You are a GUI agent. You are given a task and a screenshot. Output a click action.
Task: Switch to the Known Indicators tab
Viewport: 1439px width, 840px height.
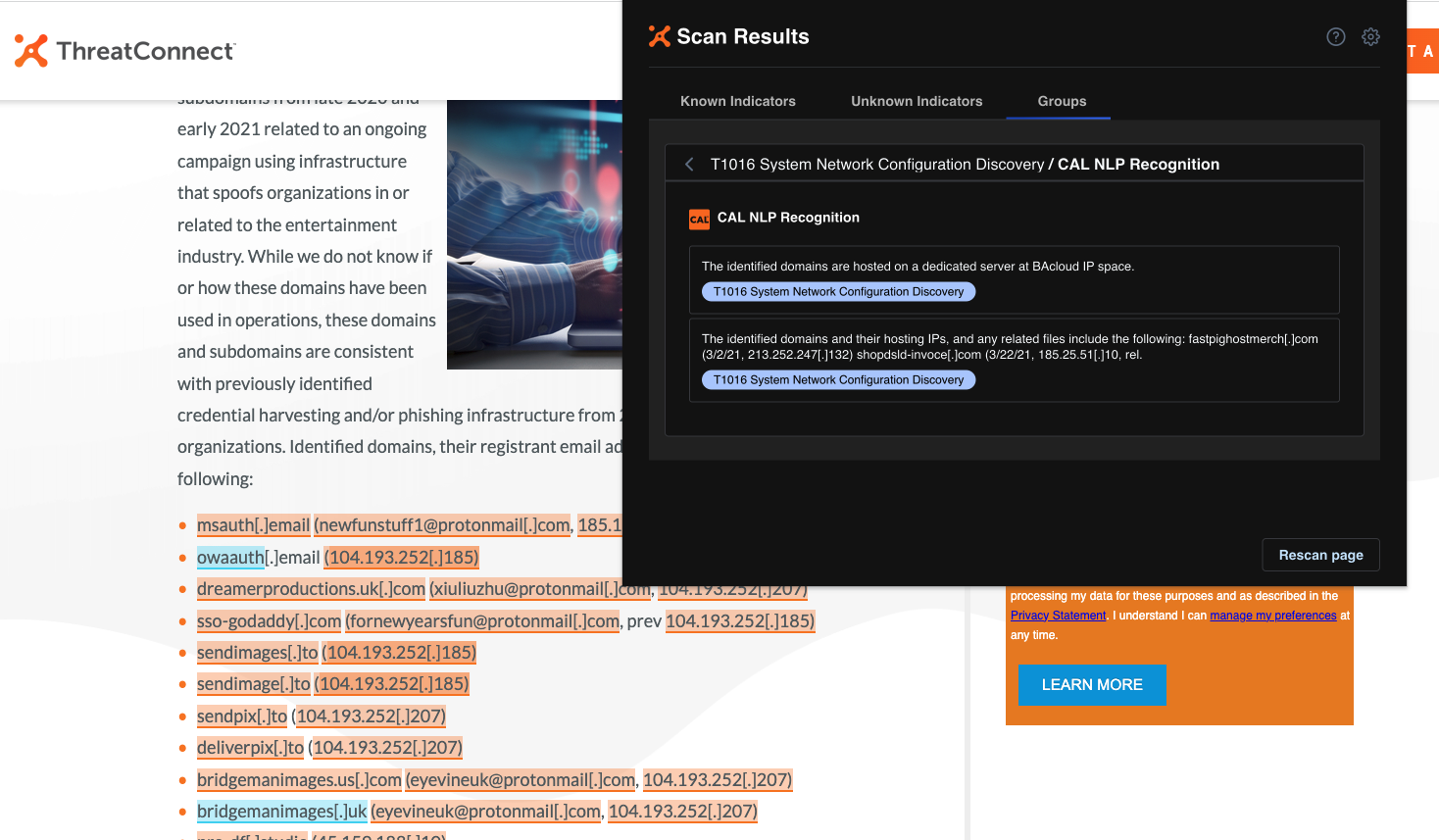coord(738,101)
